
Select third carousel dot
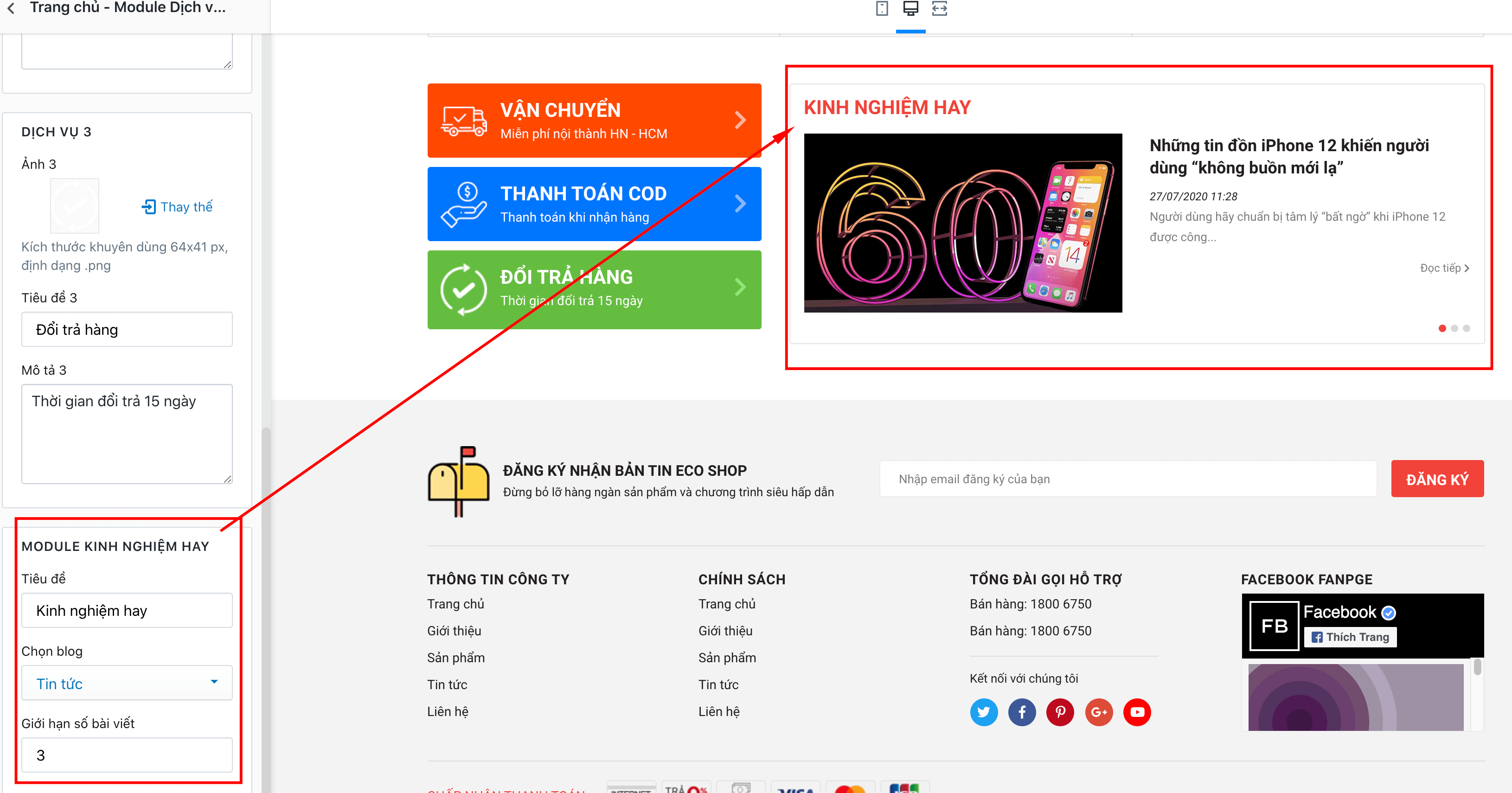pyautogui.click(x=1467, y=328)
